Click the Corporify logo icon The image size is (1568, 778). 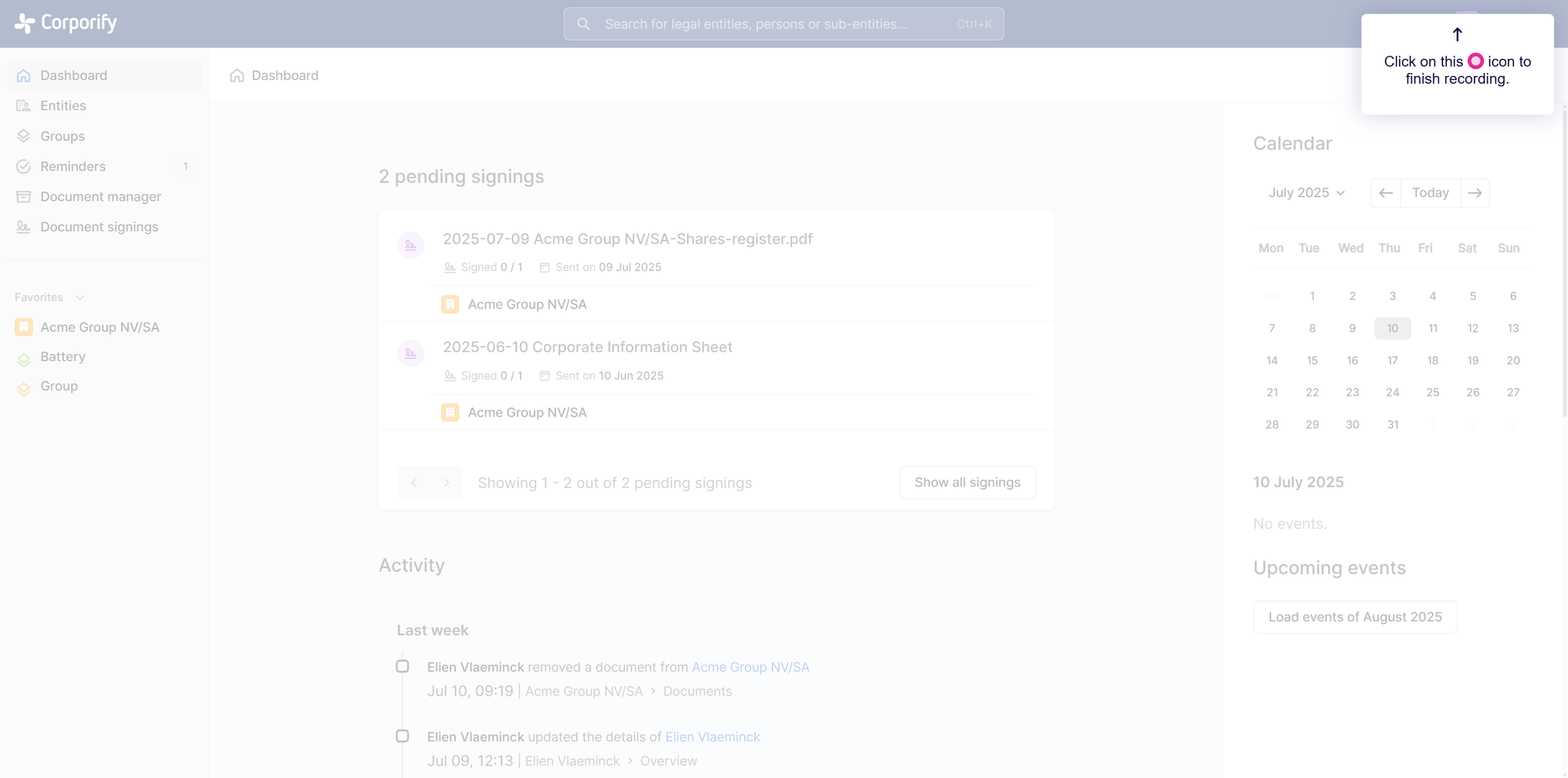coord(24,23)
